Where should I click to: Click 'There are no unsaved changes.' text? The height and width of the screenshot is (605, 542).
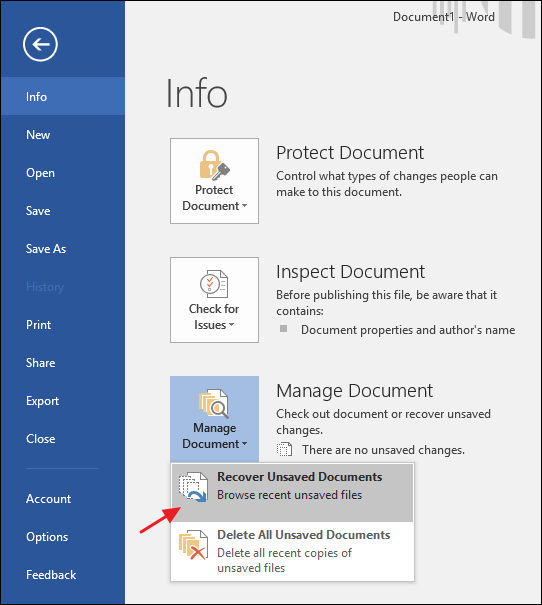click(383, 450)
